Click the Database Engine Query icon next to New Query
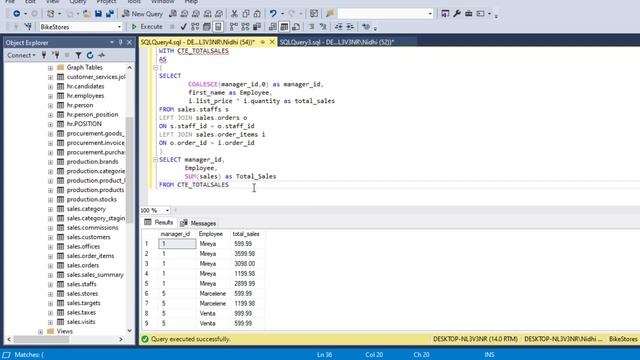 tap(173, 13)
